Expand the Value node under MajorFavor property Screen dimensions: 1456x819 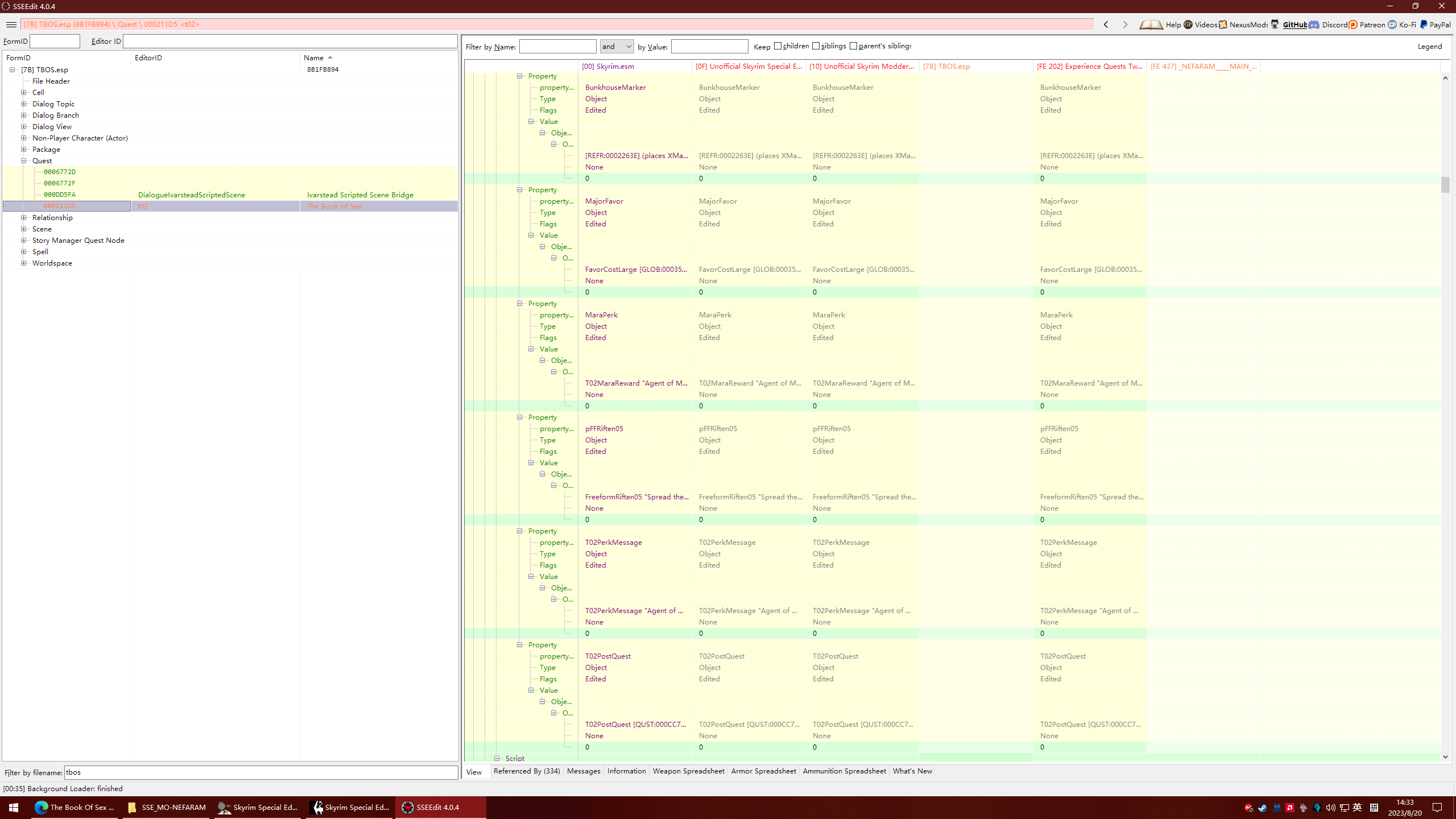(531, 235)
